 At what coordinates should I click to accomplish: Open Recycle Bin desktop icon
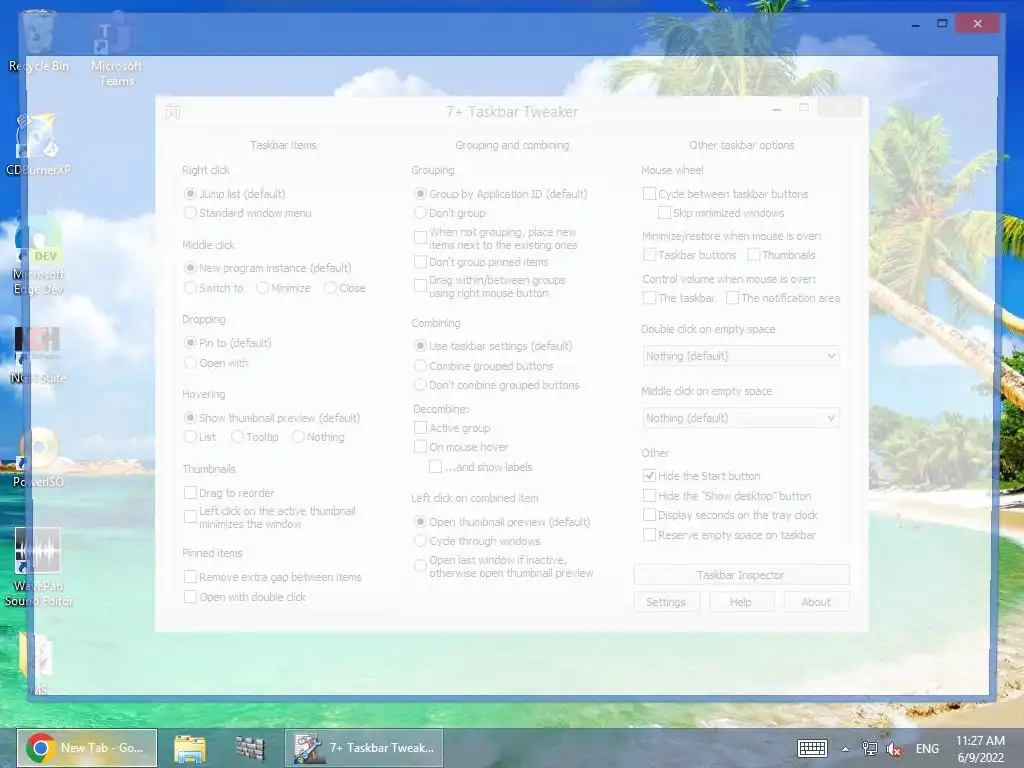(38, 40)
